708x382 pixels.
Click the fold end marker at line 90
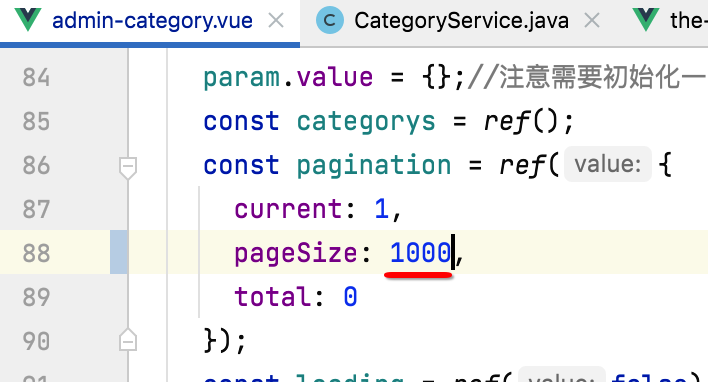pos(128,340)
